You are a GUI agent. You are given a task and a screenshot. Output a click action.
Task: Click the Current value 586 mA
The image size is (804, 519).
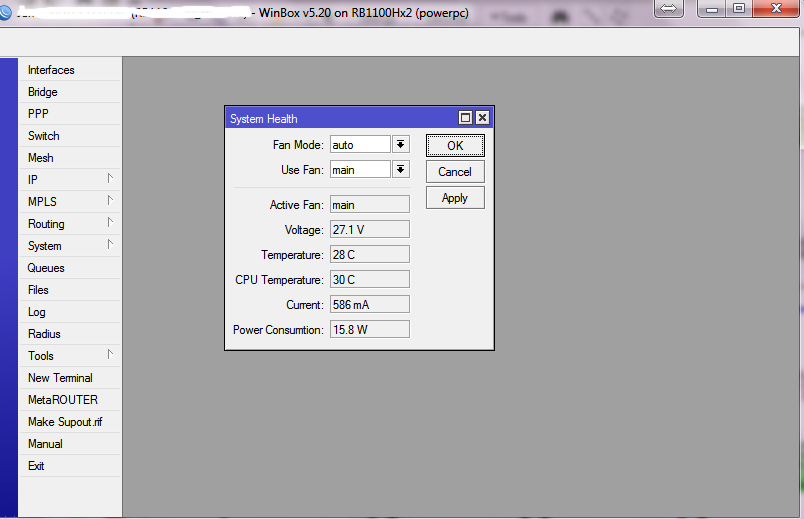[370, 305]
